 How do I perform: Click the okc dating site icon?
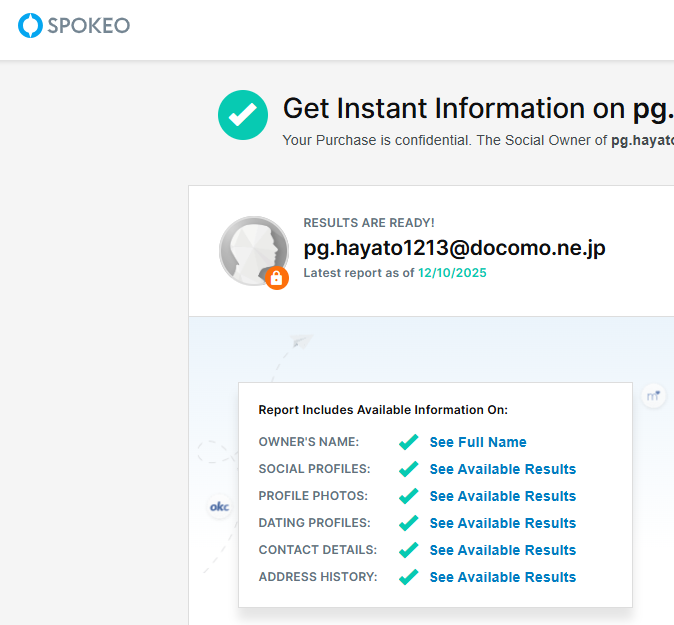pos(219,507)
